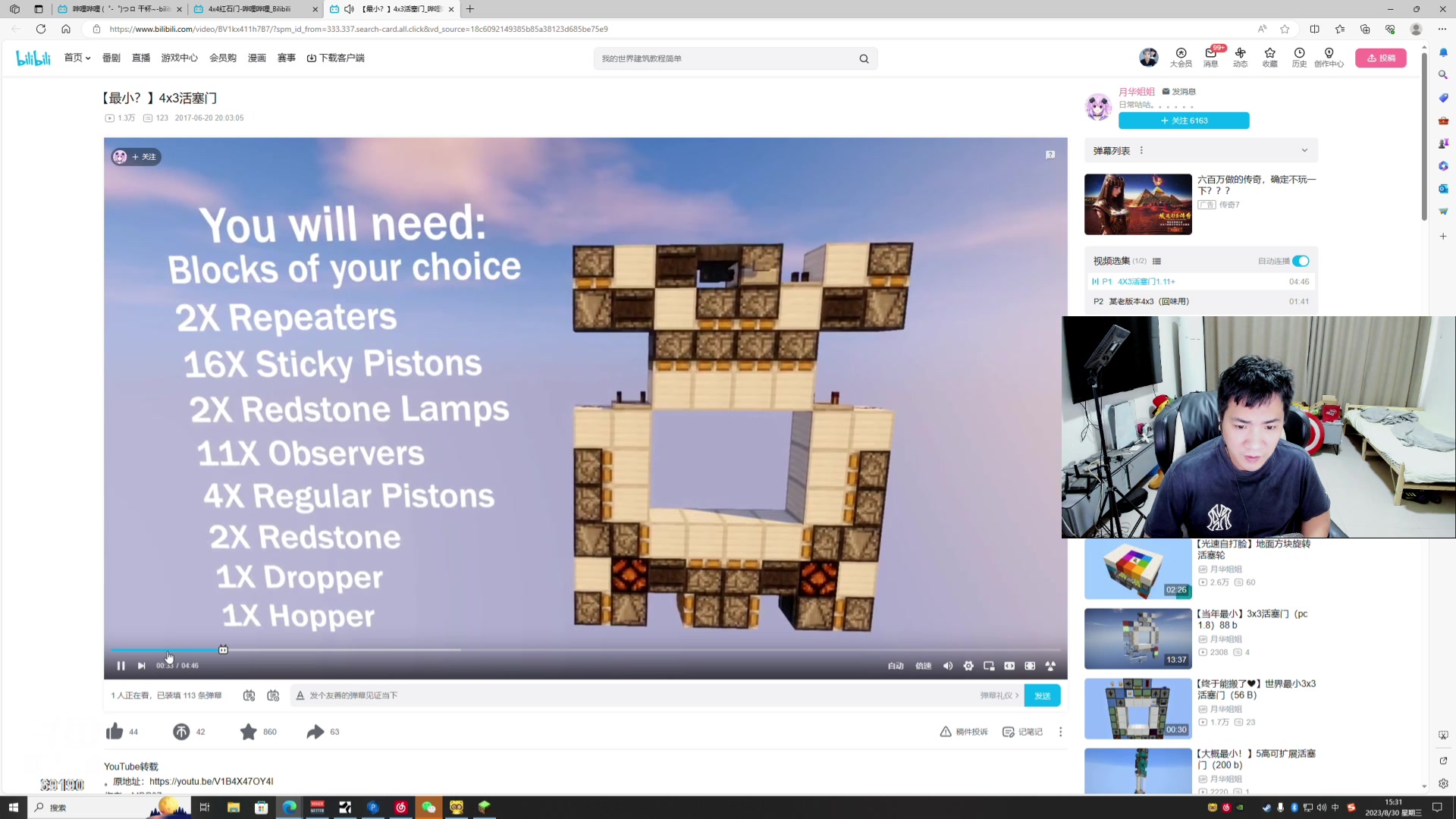Favorite the video with star icon

coord(248,732)
